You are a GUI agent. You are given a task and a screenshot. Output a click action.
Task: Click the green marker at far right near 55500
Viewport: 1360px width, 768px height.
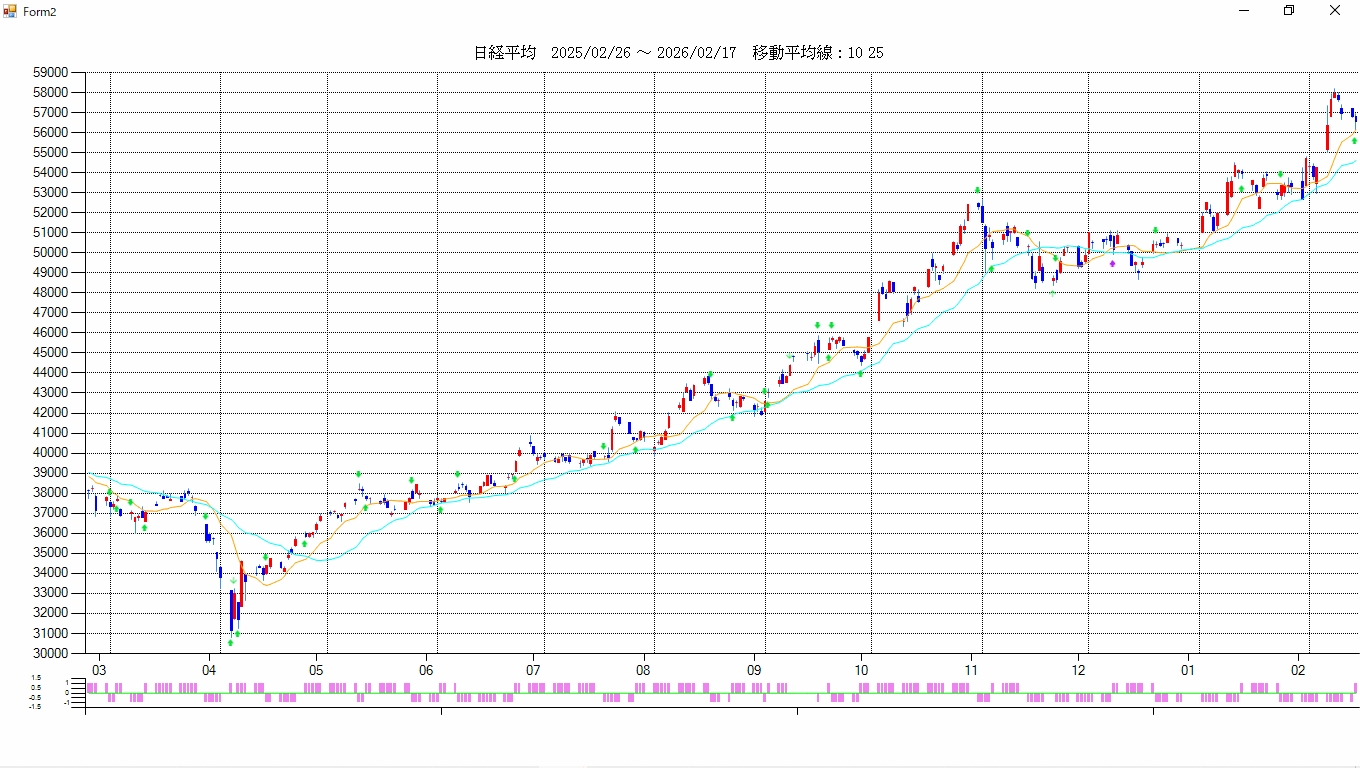click(x=1355, y=141)
